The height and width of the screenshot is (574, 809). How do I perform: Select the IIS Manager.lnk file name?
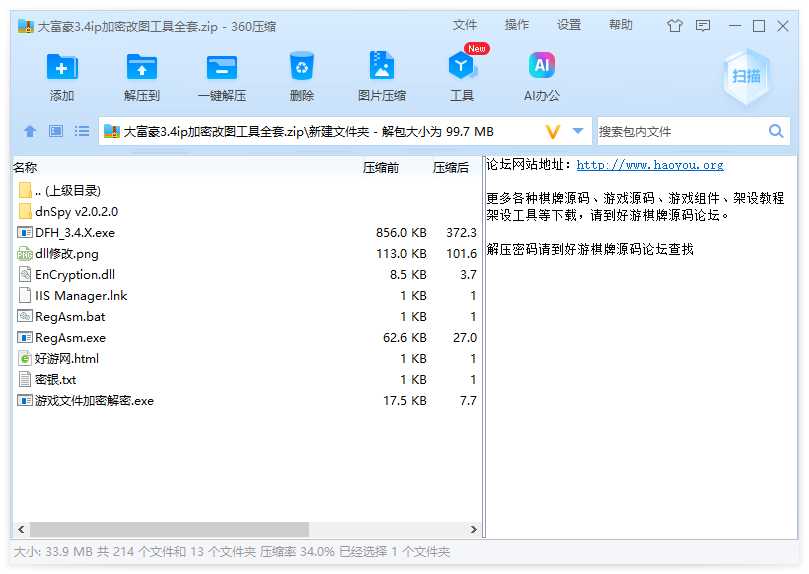(x=81, y=296)
